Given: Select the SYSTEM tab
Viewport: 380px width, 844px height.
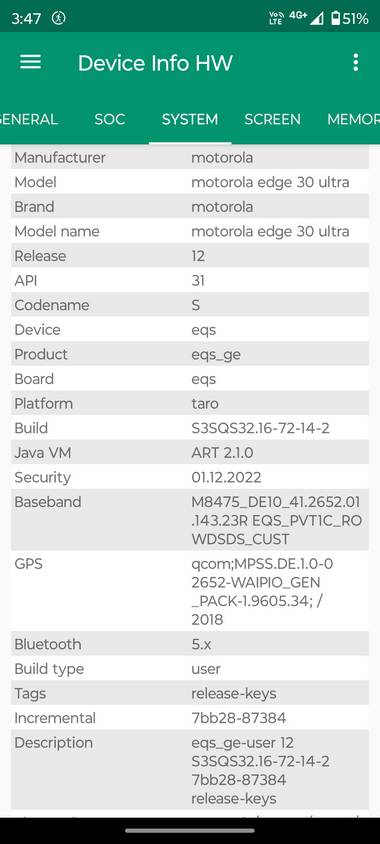Looking at the screenshot, I should (x=190, y=119).
